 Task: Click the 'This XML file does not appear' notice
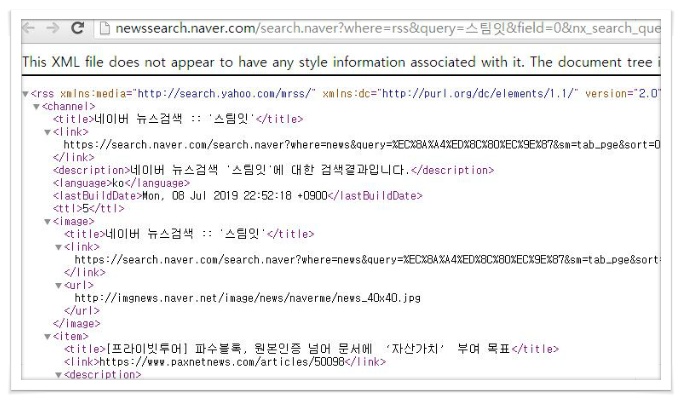[x=341, y=62]
